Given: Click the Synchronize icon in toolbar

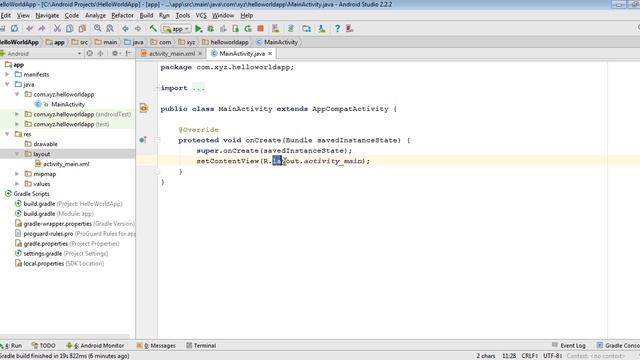Looking at the screenshot, I should (14, 29).
